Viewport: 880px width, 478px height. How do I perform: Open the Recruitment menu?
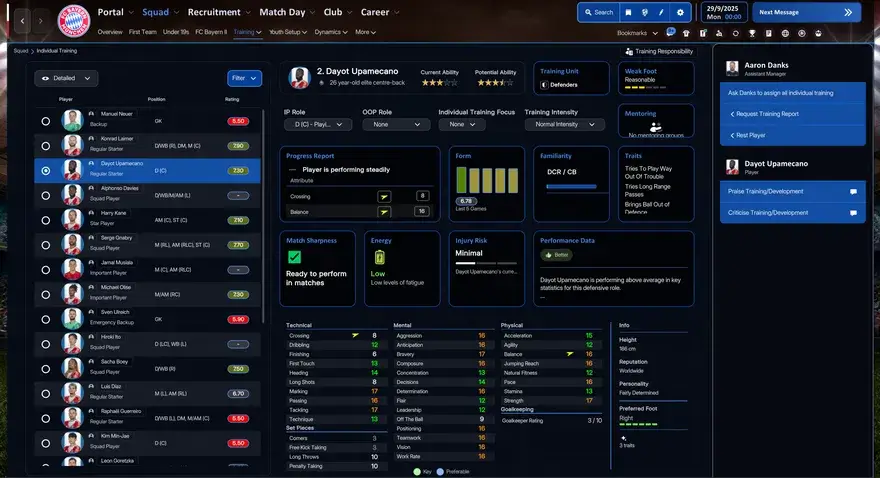(x=218, y=12)
